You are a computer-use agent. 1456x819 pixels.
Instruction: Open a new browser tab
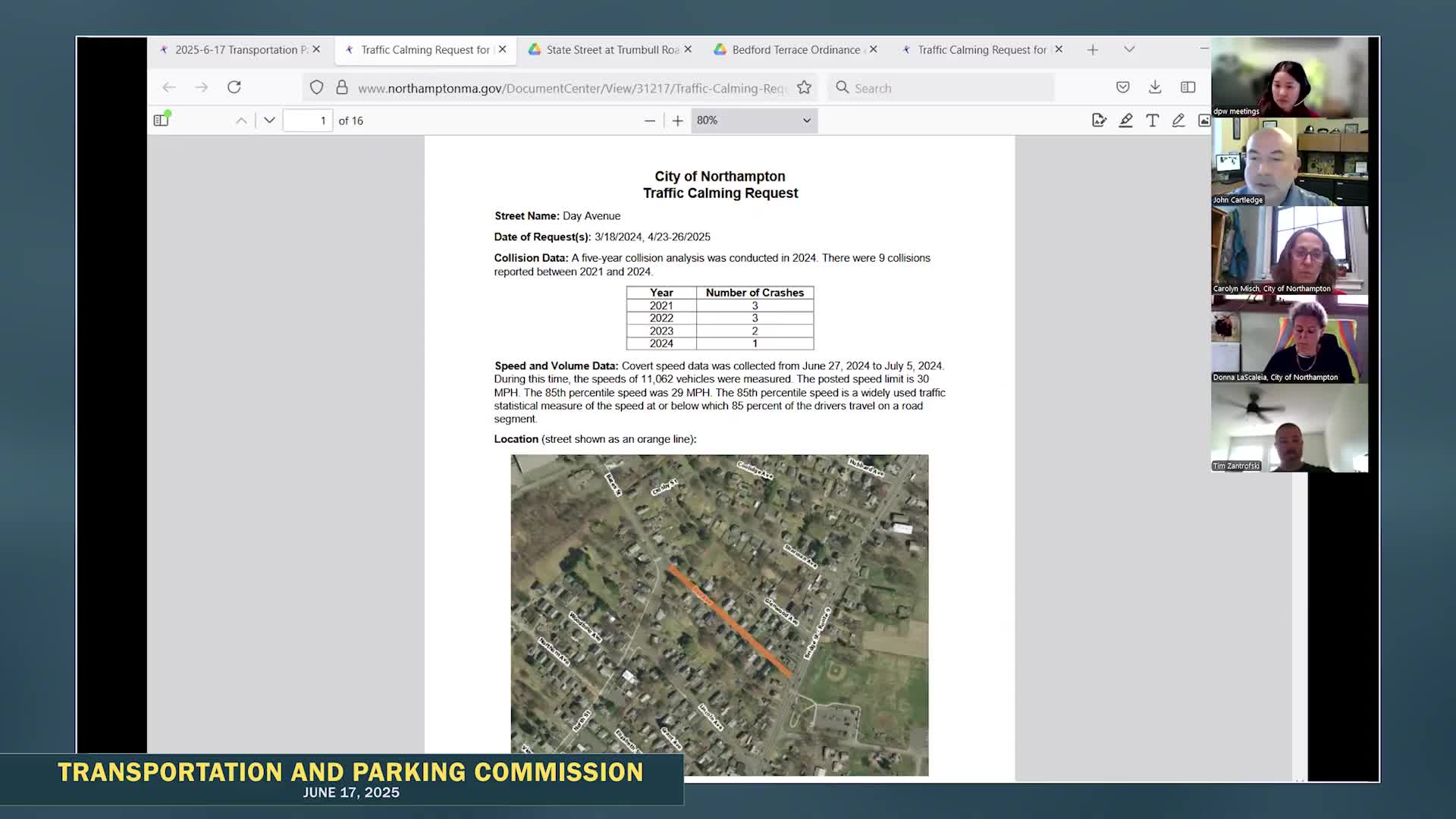[1093, 50]
